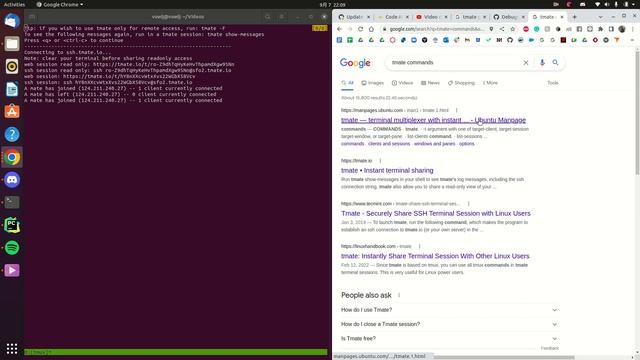Open the Files app in dock
The image size is (640, 360).
pos(12,43)
